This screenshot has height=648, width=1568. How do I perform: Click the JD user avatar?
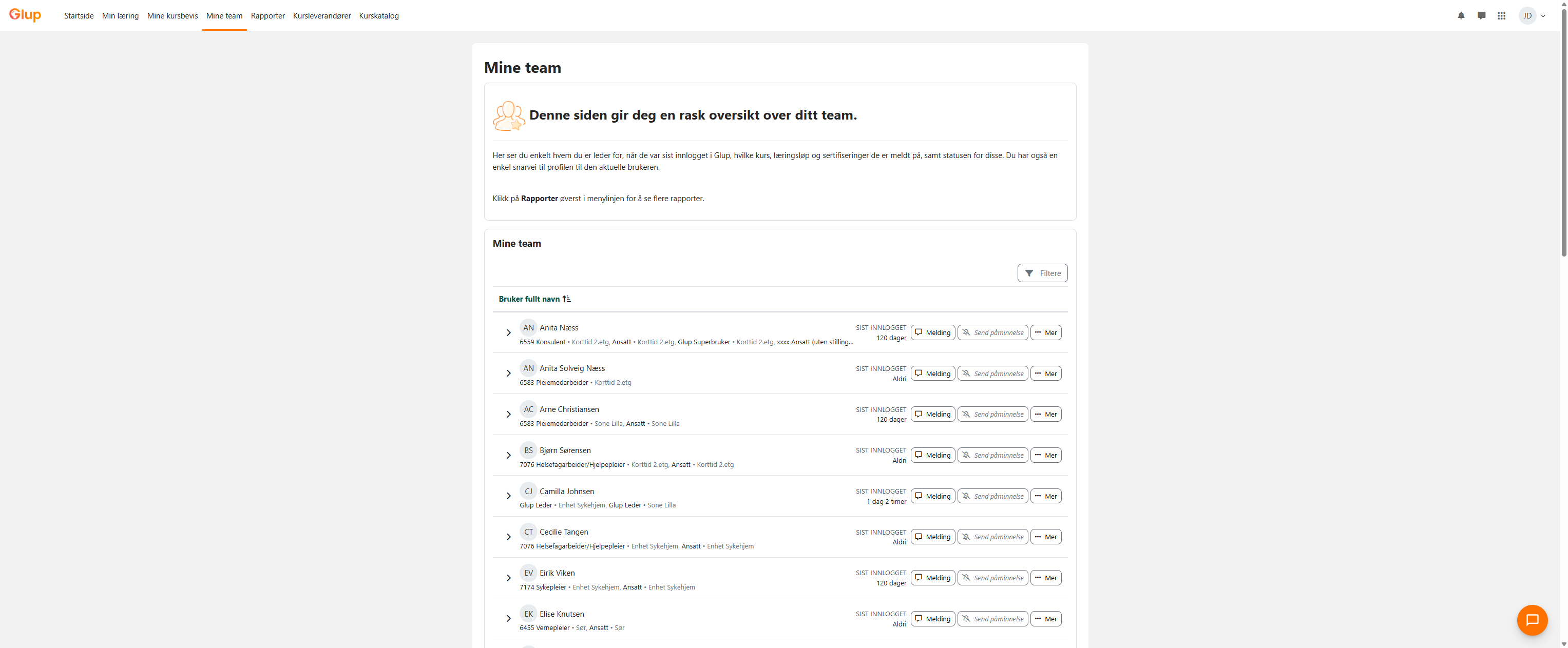tap(1527, 16)
